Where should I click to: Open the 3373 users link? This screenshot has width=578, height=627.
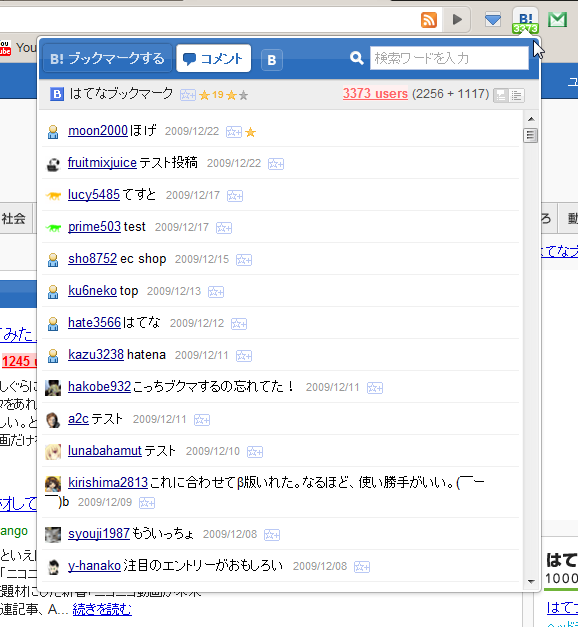[x=375, y=94]
